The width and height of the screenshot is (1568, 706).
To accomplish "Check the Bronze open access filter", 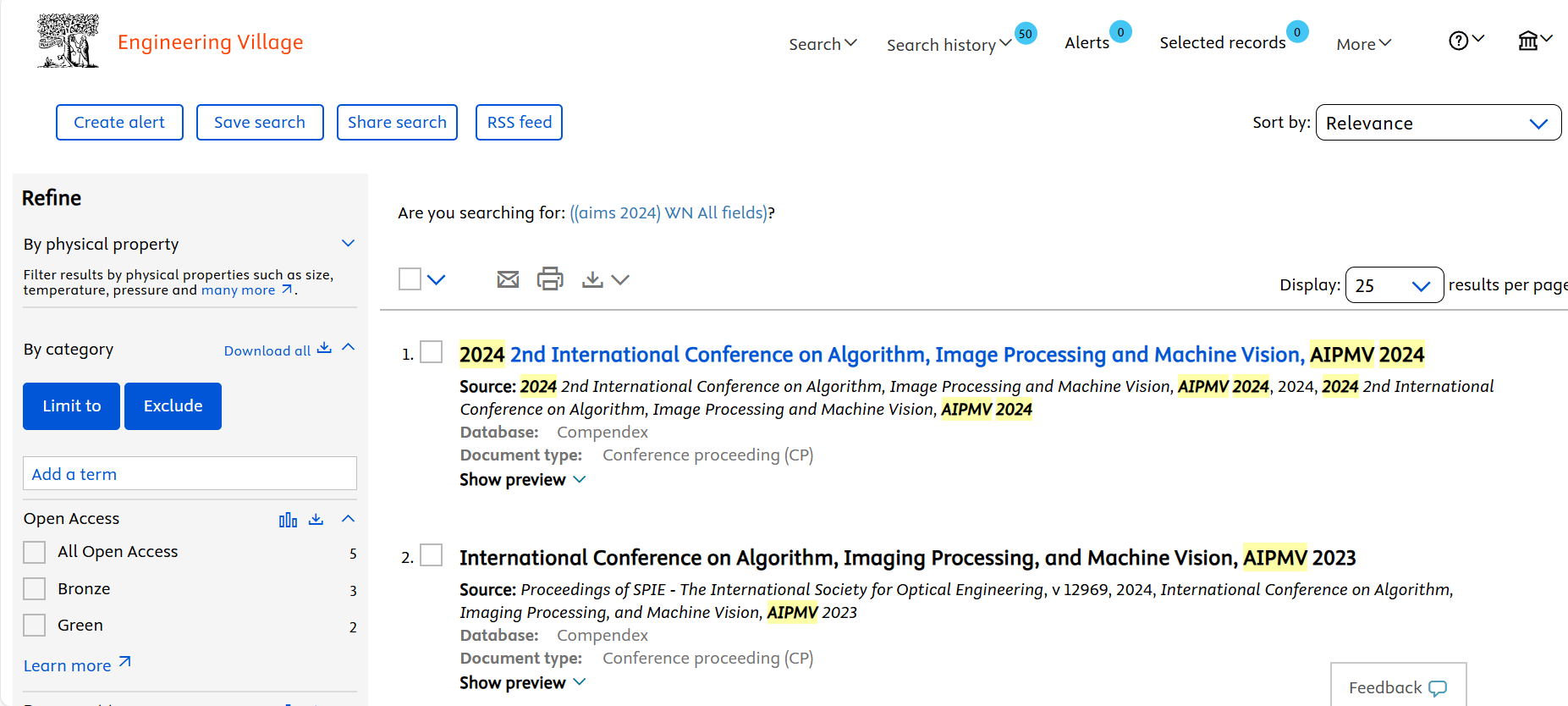I will (35, 588).
